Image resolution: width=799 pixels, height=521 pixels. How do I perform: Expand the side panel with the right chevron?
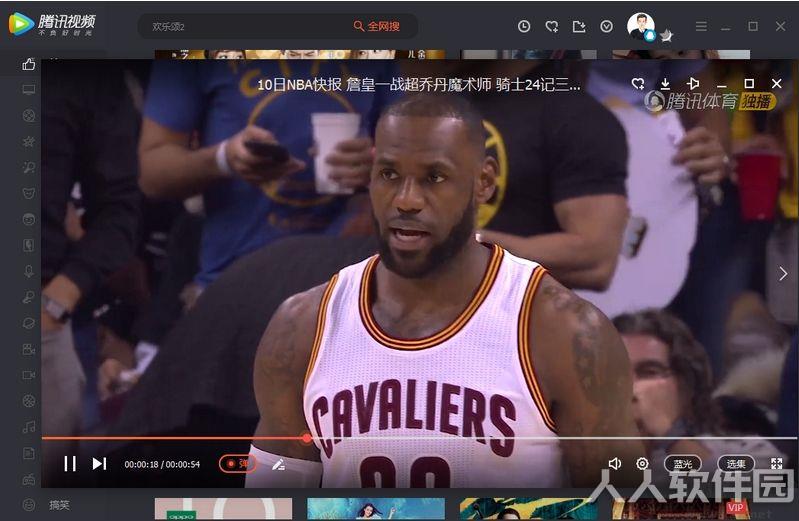coord(783,274)
